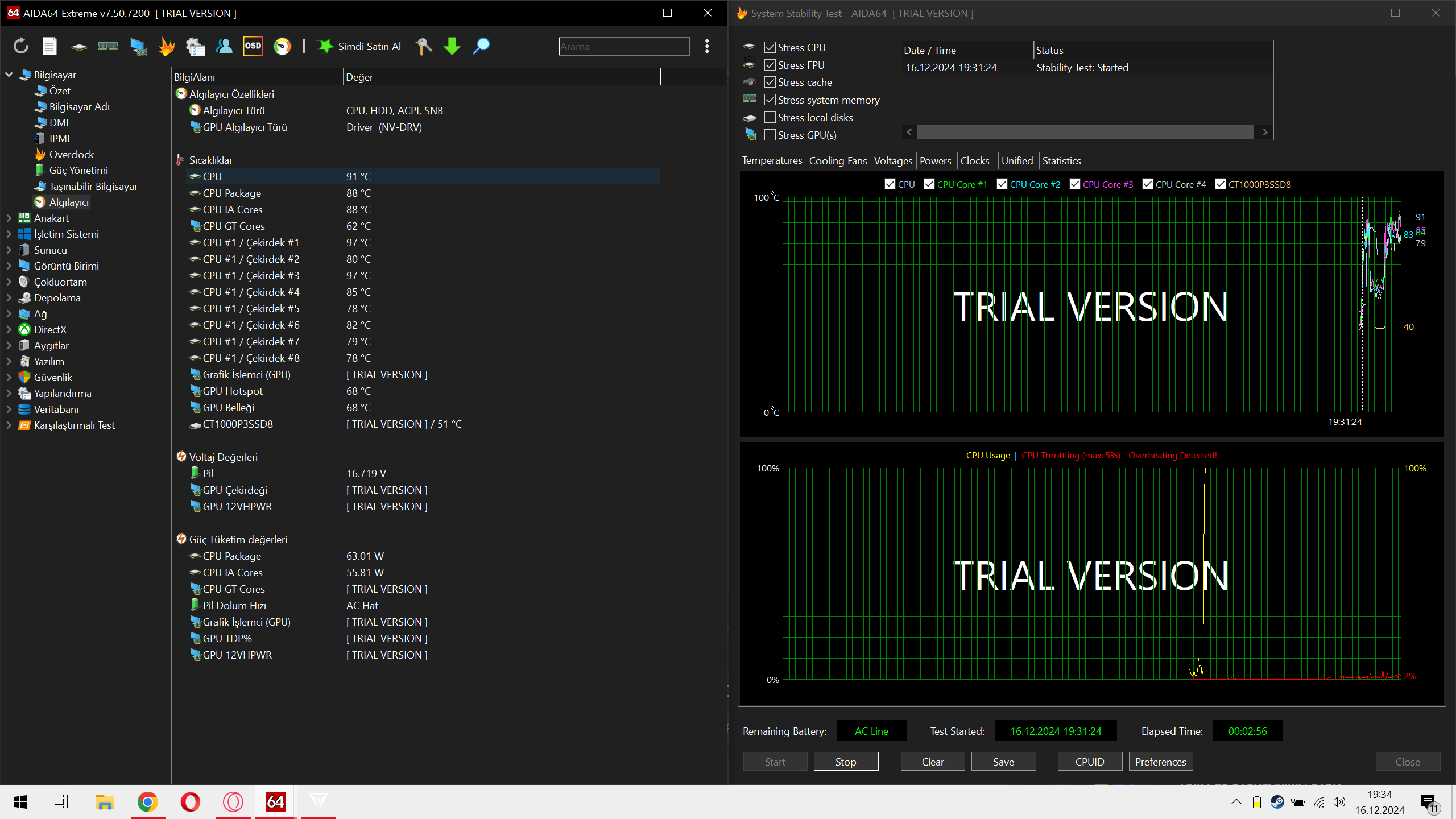
Task: Click the Refresh toolbar icon
Action: 21,46
